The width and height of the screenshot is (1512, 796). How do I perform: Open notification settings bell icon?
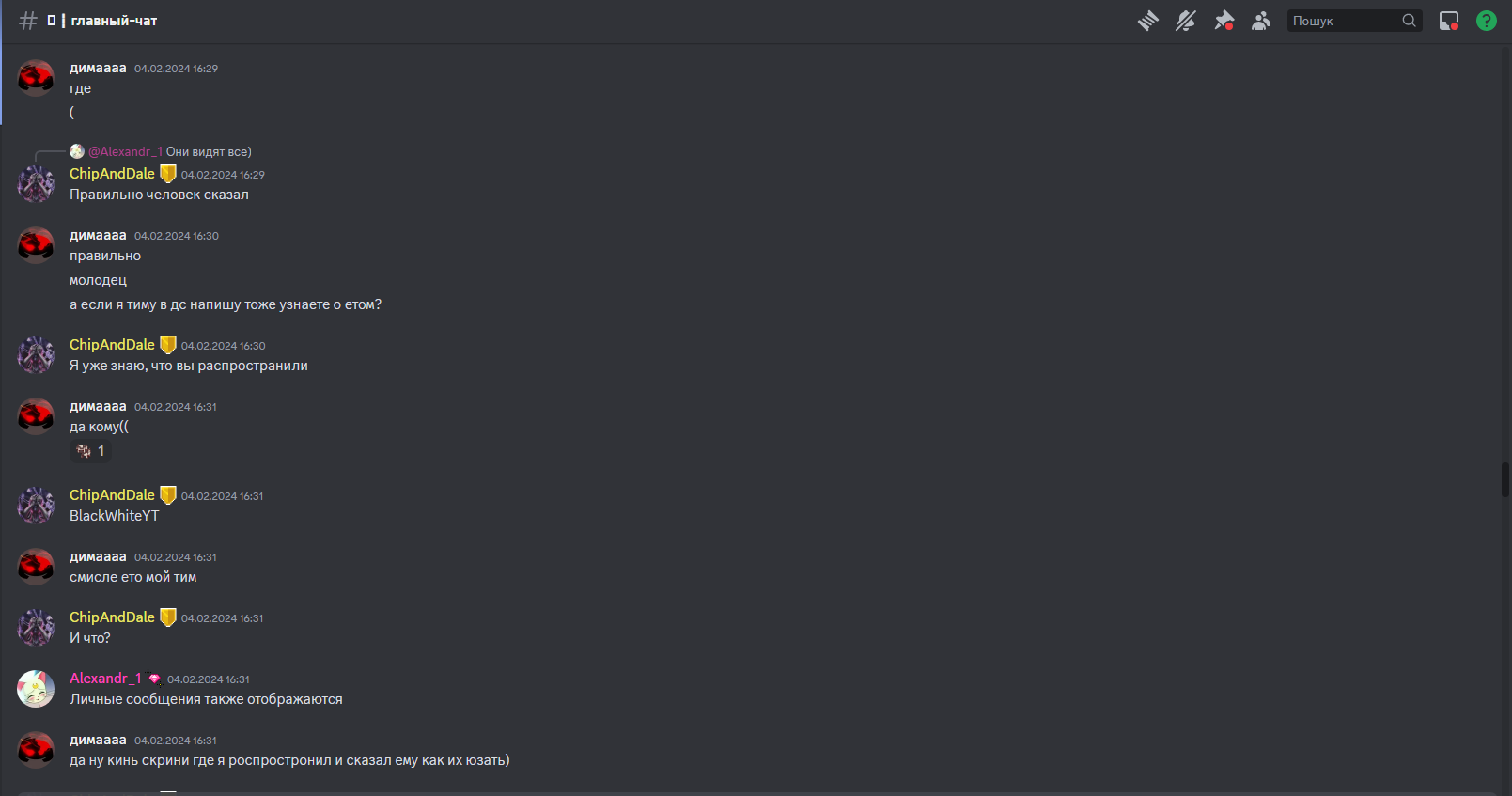pos(1186,21)
